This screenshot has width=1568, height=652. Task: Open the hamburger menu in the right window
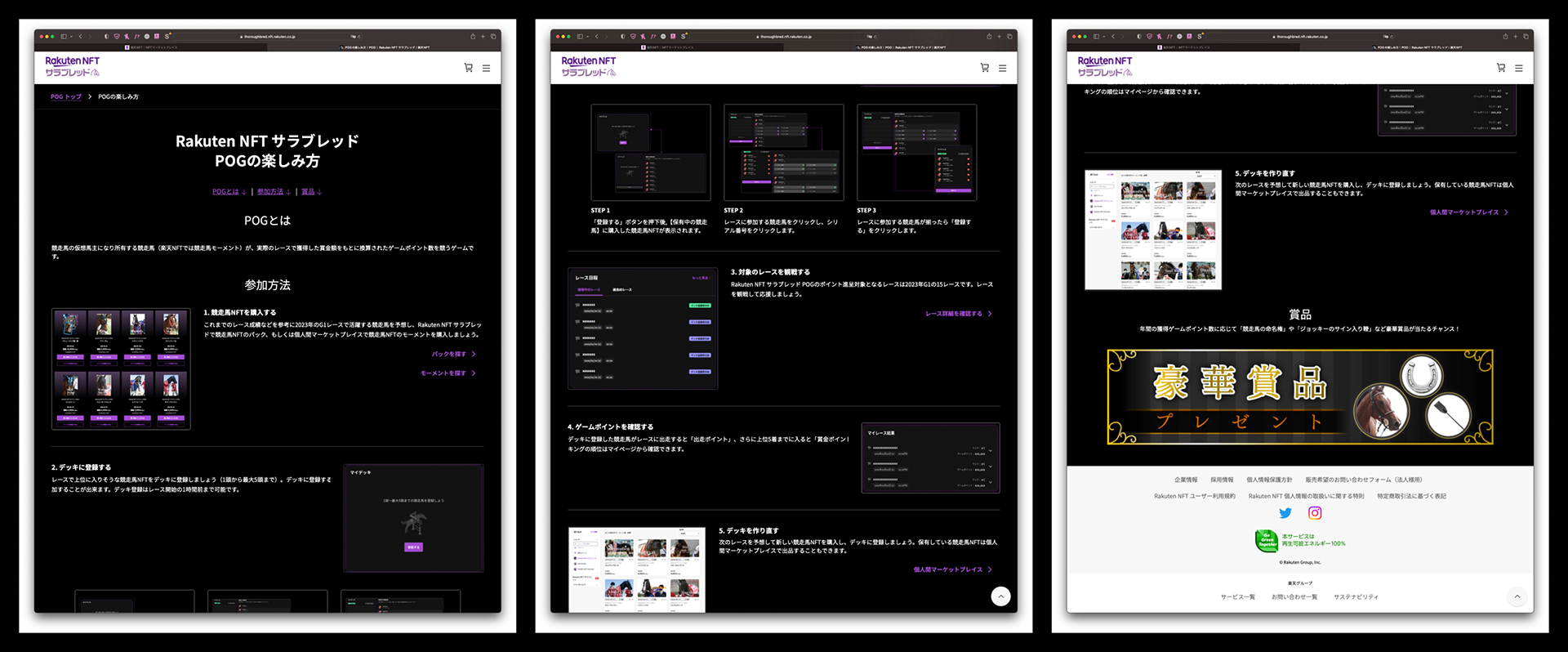1518,68
